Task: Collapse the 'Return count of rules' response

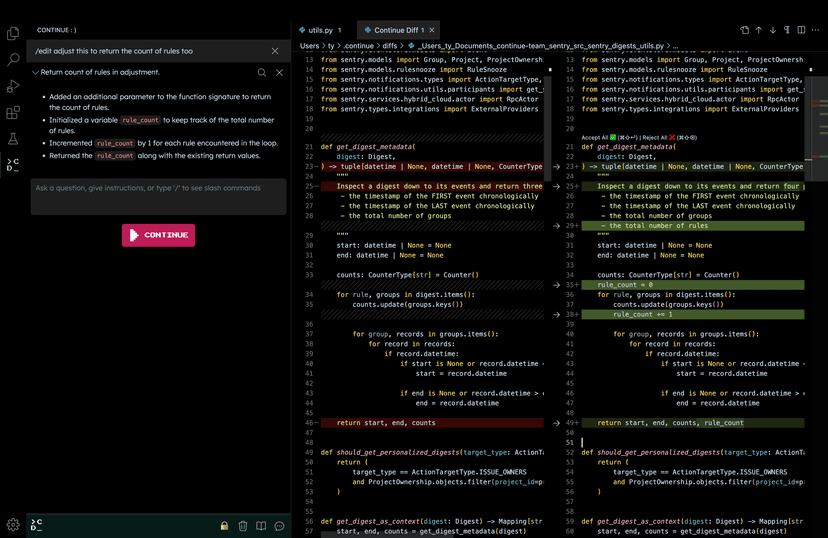Action: coord(35,72)
